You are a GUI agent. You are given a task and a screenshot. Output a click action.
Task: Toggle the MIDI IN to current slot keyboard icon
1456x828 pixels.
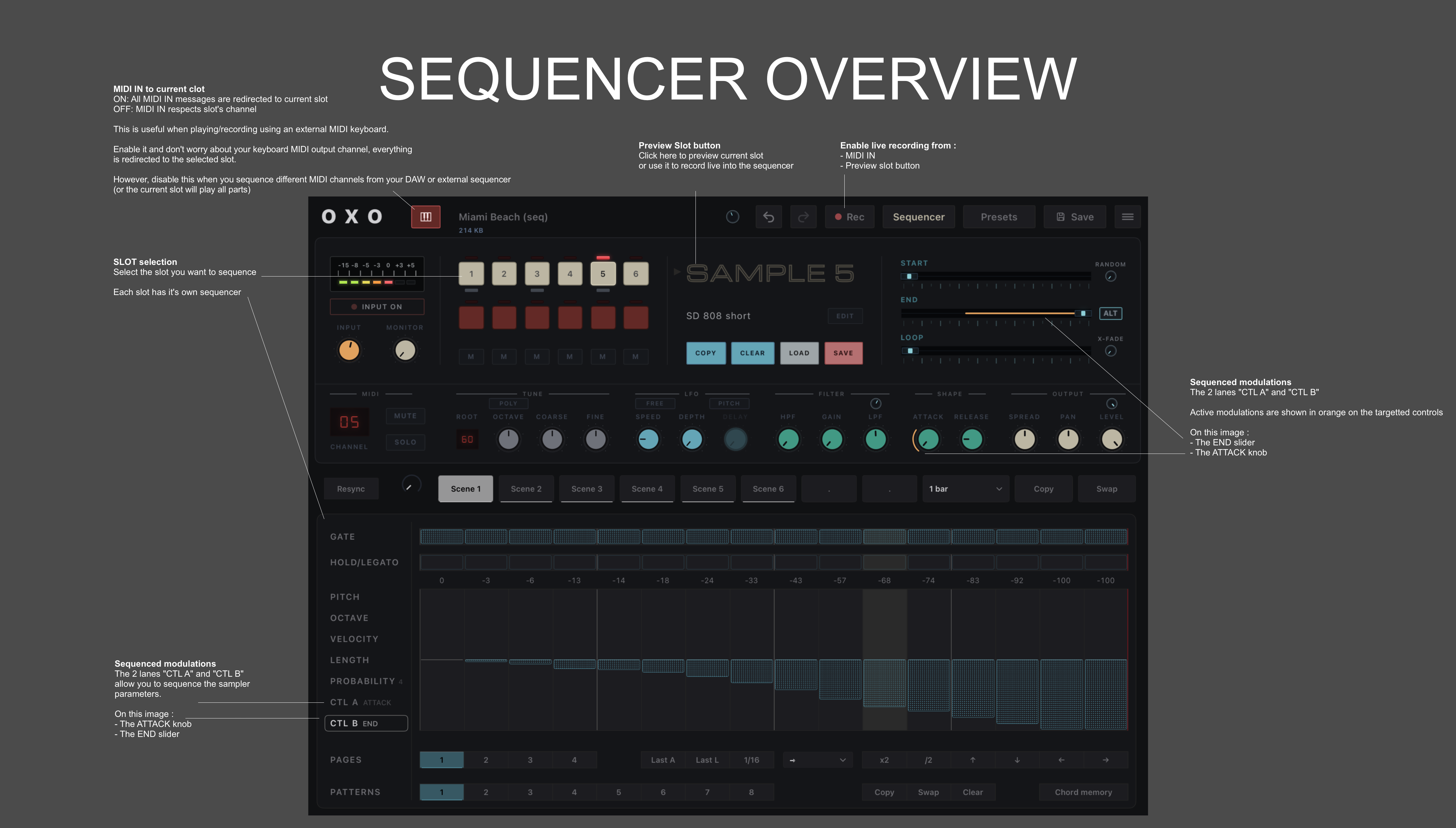pyautogui.click(x=425, y=217)
